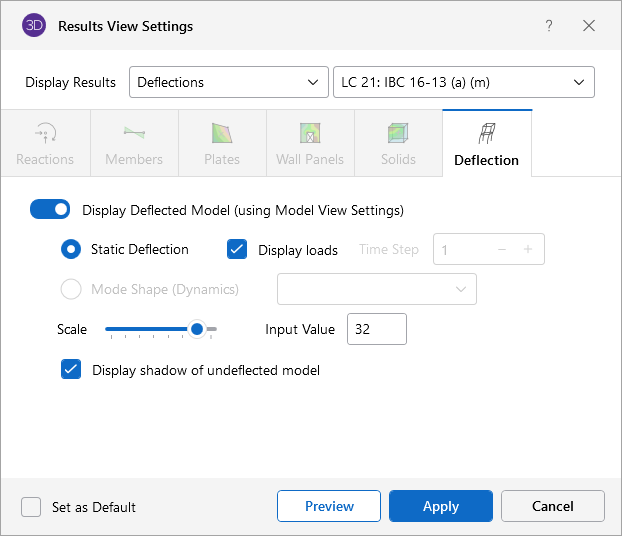Open the Mode Shape dropdown list
Image resolution: width=622 pixels, height=536 pixels.
point(376,289)
